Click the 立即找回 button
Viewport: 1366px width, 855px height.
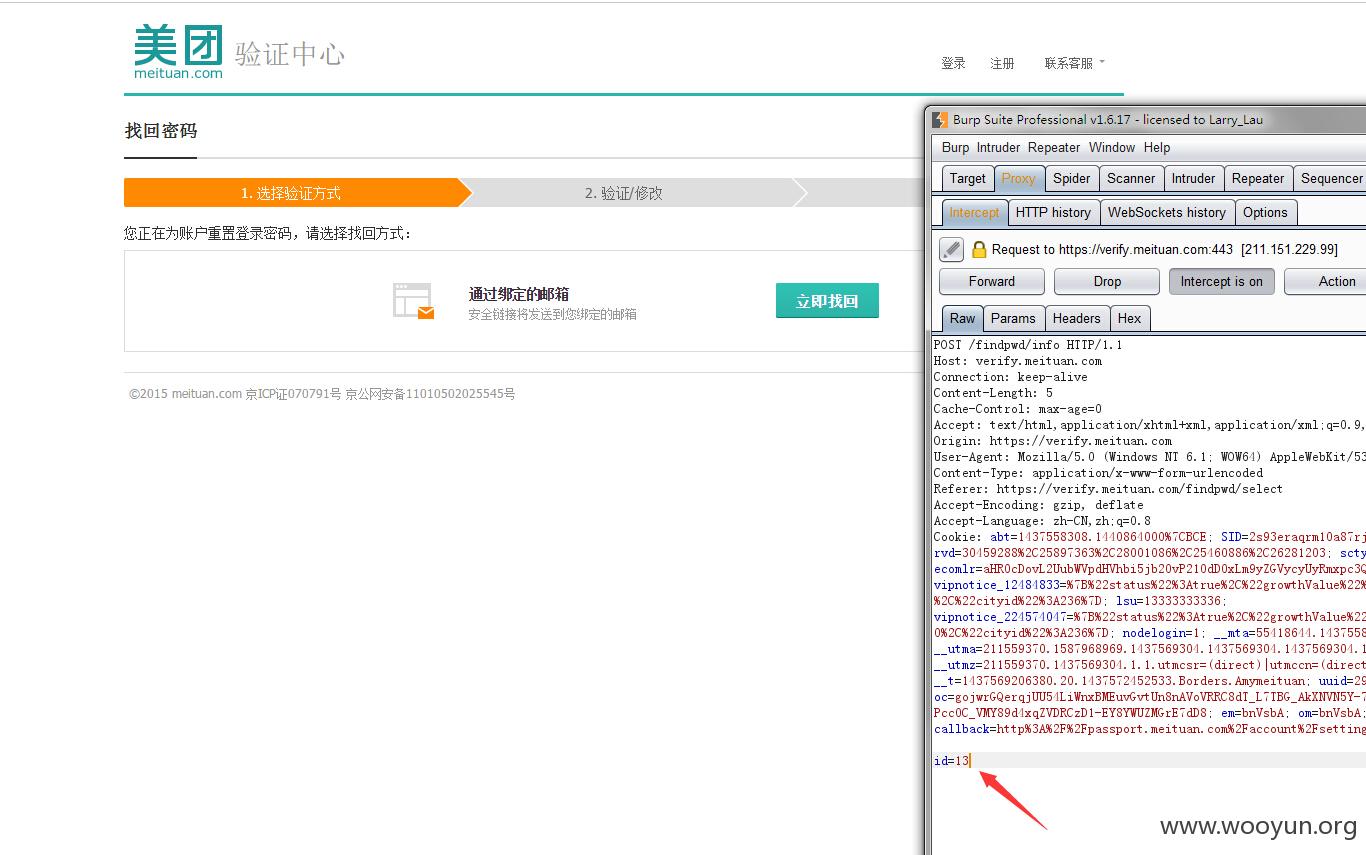(x=827, y=301)
